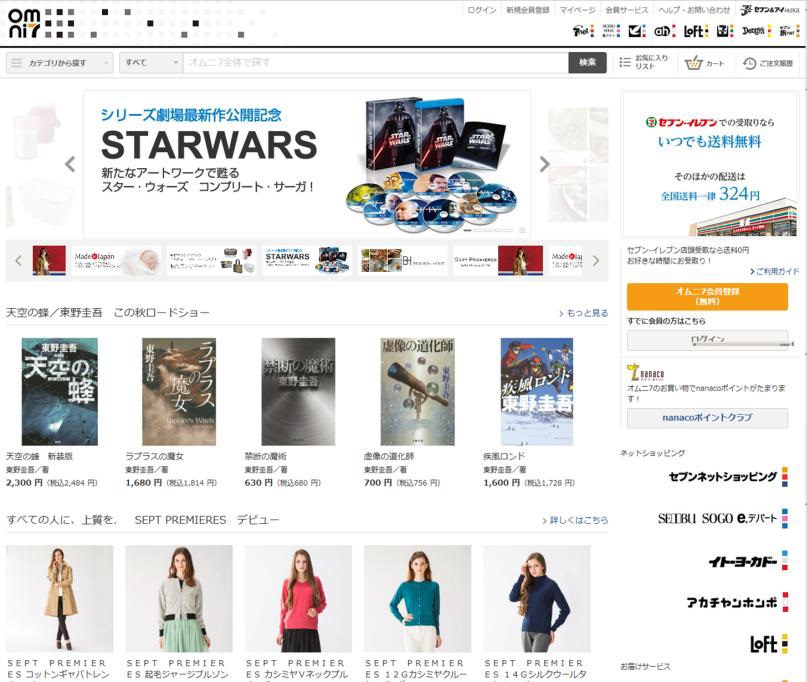Click the Loft icon in top brand bar
Image resolution: width=807 pixels, height=682 pixels.
(x=696, y=31)
